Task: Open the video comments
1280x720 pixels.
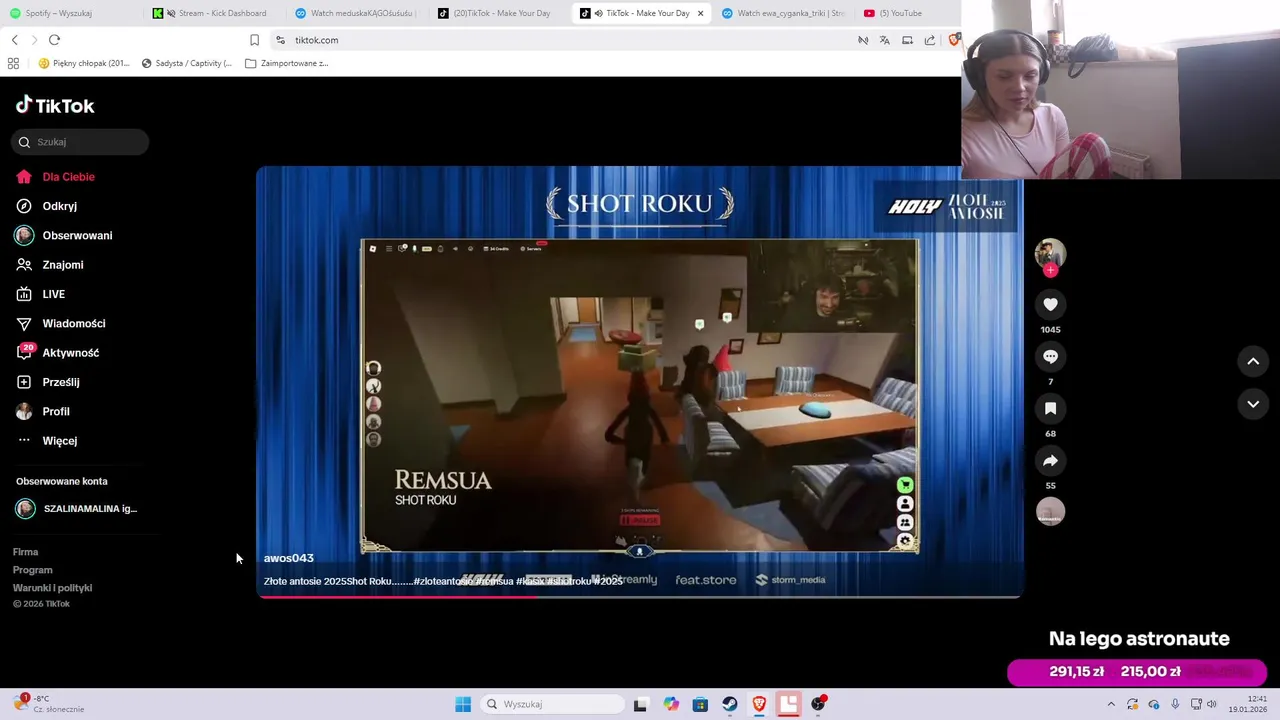Action: click(x=1050, y=357)
